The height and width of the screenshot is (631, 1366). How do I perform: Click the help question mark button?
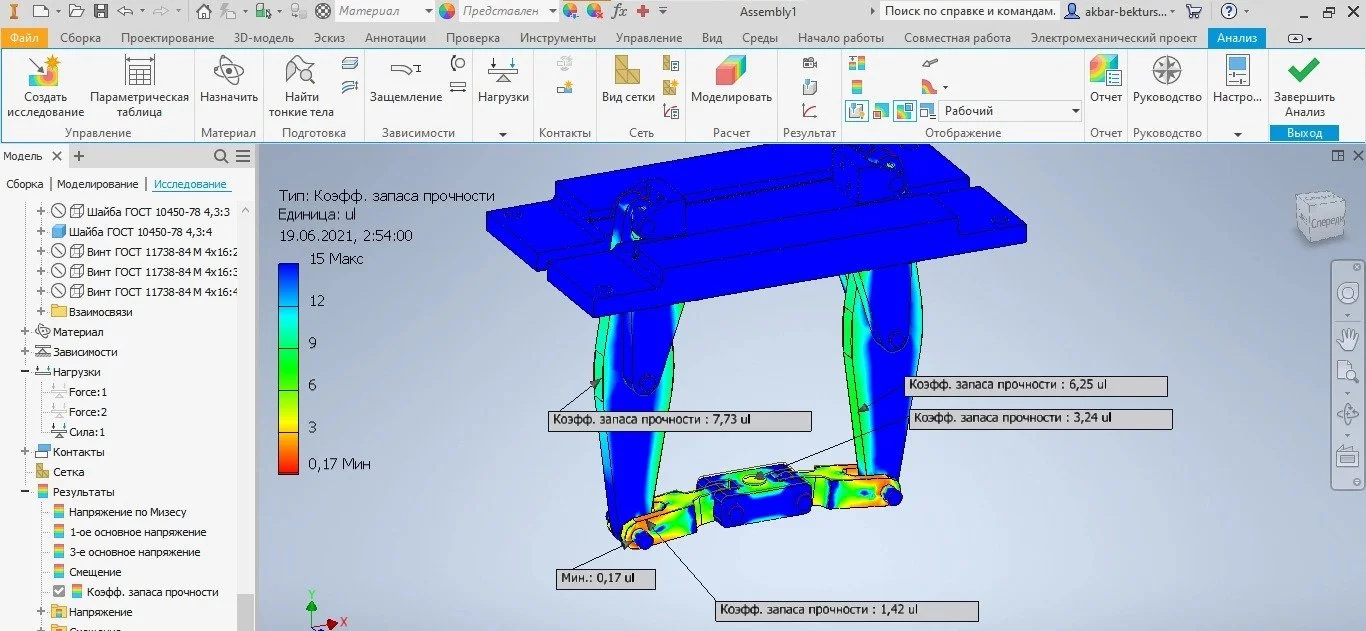click(x=1229, y=11)
